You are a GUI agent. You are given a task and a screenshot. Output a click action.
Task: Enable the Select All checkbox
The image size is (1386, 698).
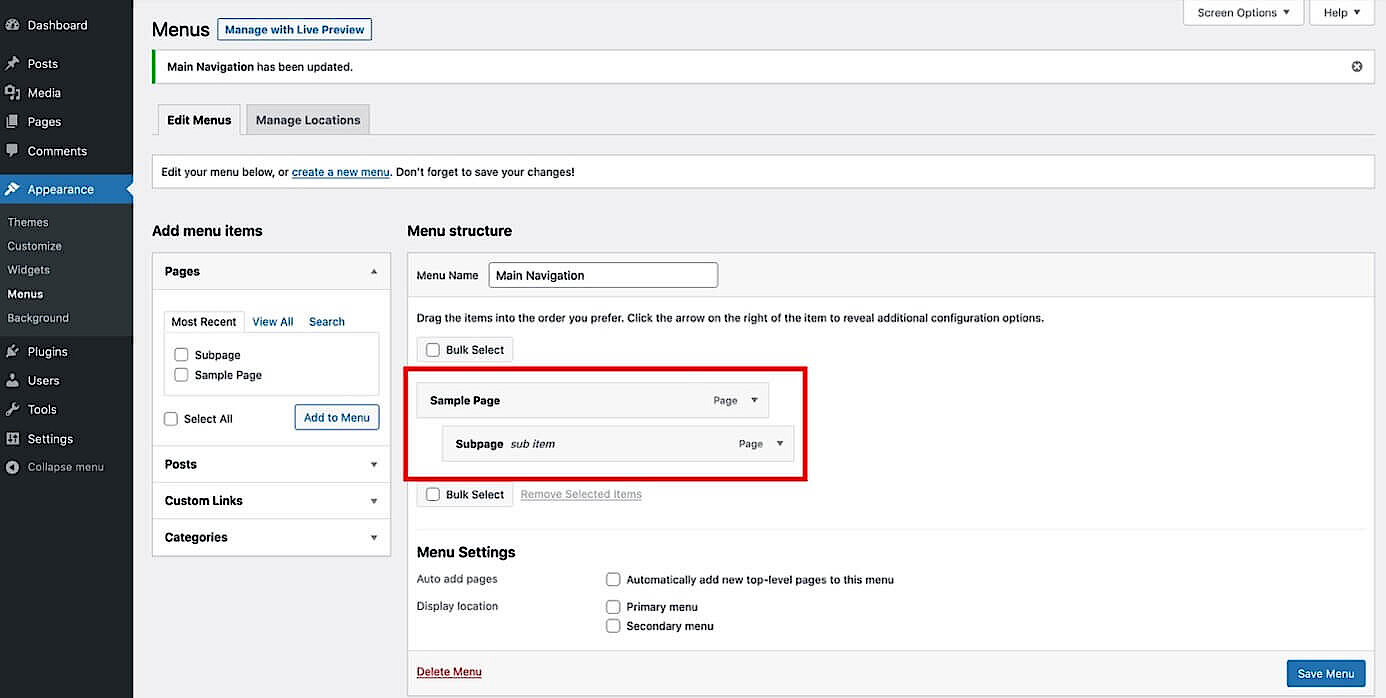(x=171, y=419)
